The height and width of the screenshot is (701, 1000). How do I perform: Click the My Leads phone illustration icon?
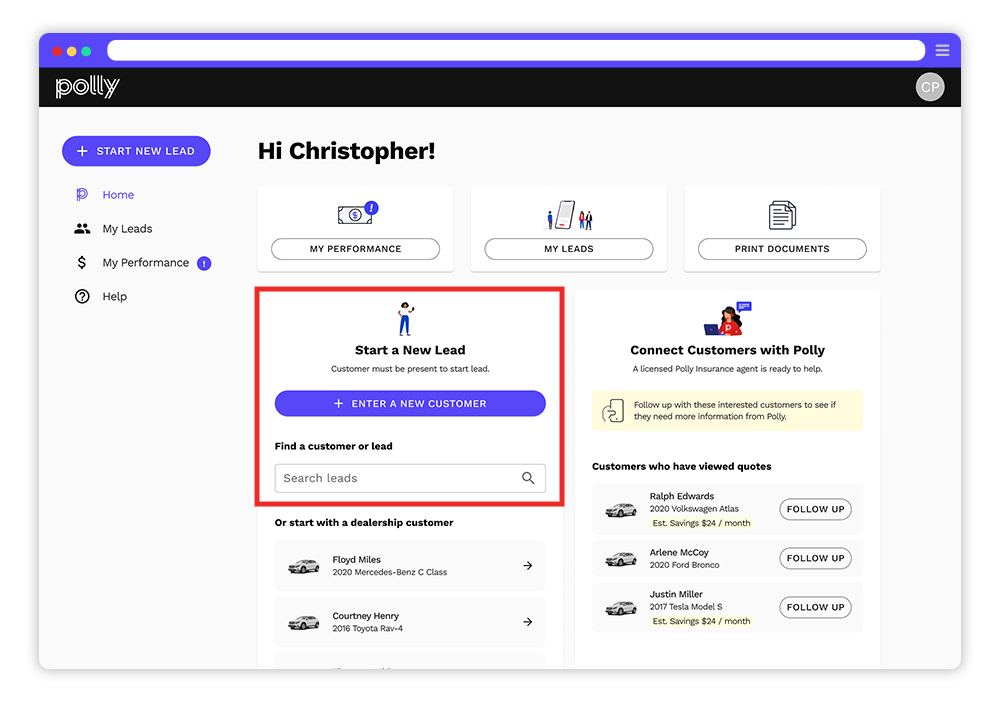tap(568, 214)
